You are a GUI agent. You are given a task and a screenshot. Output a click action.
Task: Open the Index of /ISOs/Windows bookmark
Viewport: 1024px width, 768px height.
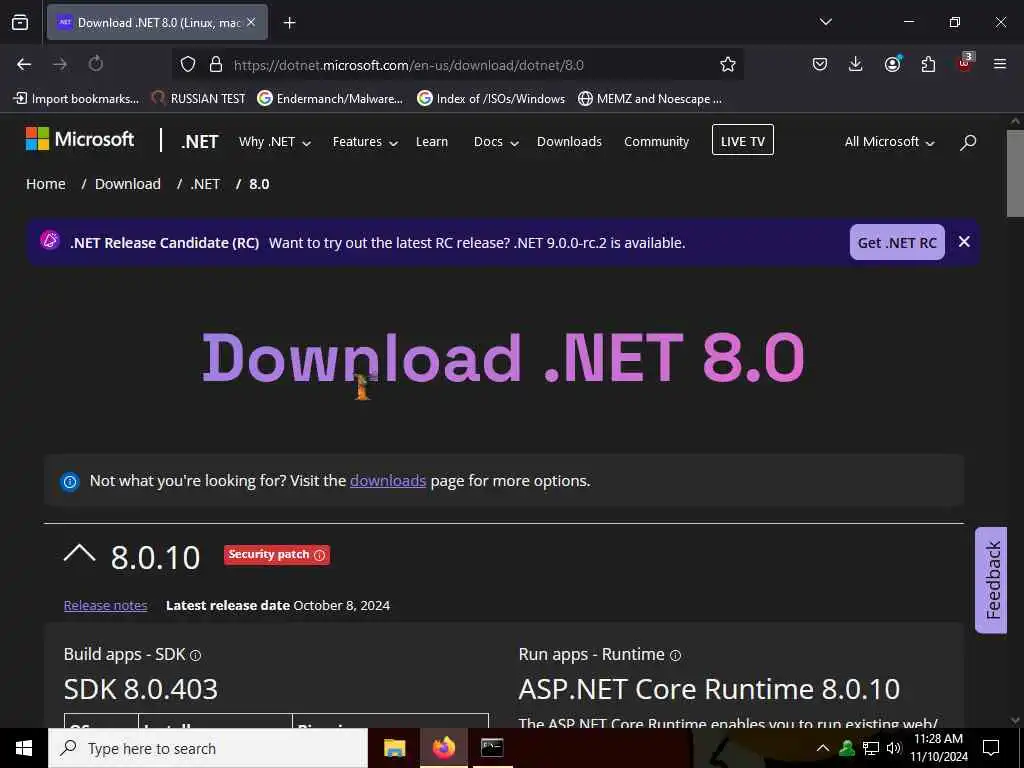point(491,99)
